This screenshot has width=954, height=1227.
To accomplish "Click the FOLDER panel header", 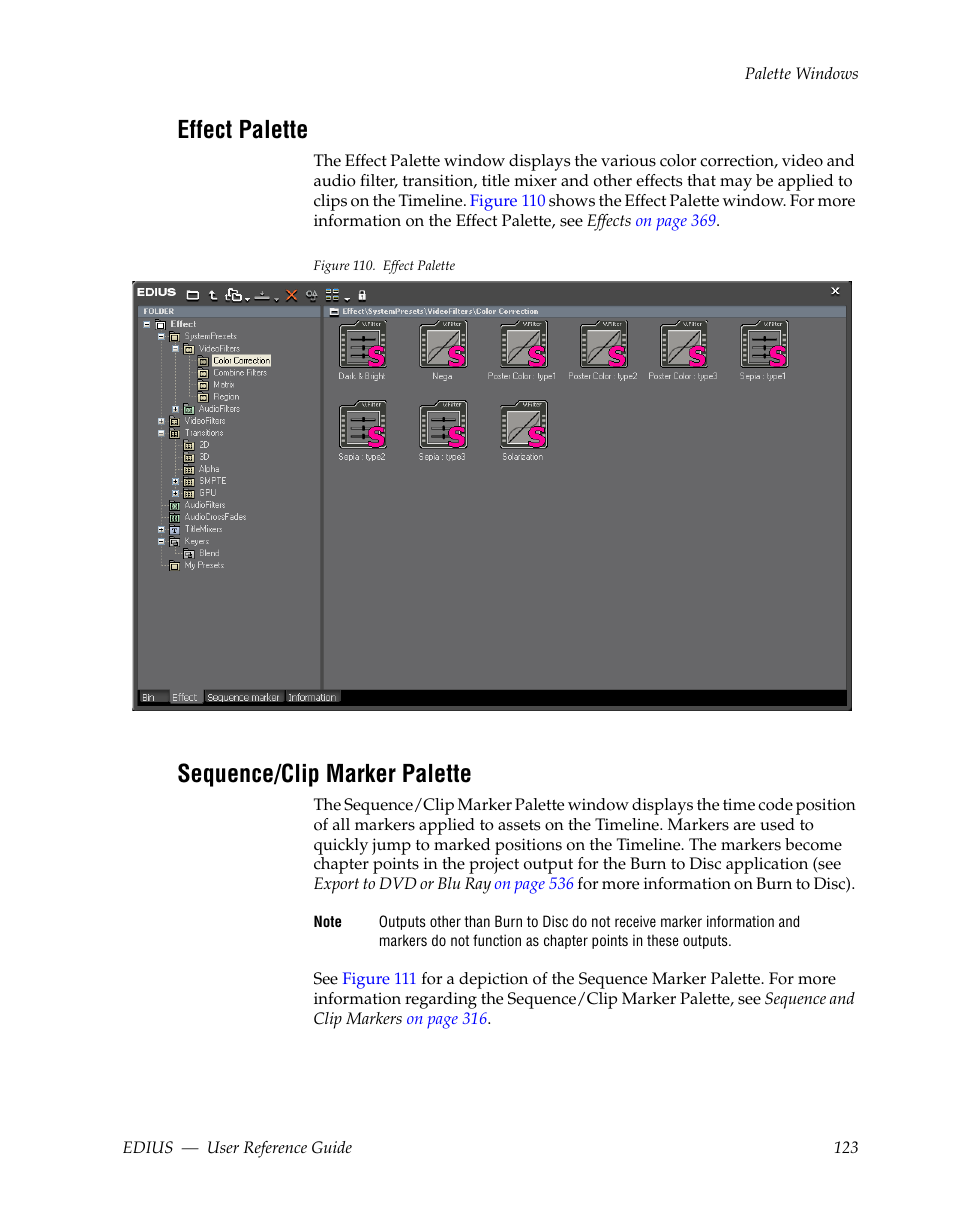I will coord(229,312).
